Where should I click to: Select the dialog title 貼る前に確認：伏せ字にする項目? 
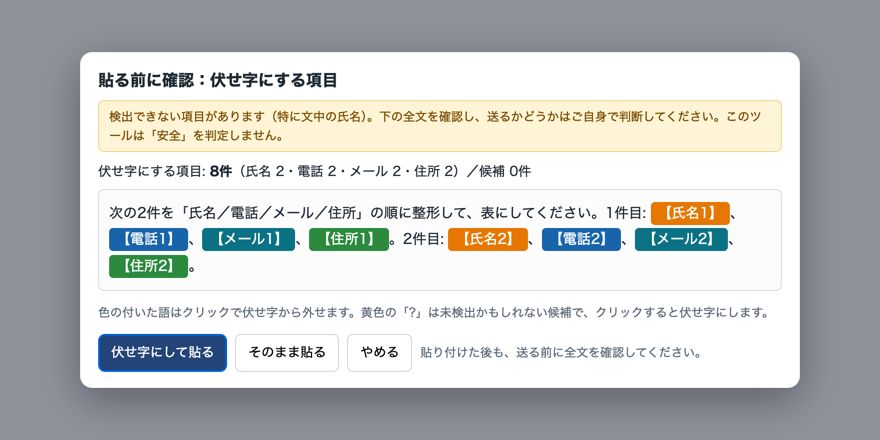click(218, 80)
